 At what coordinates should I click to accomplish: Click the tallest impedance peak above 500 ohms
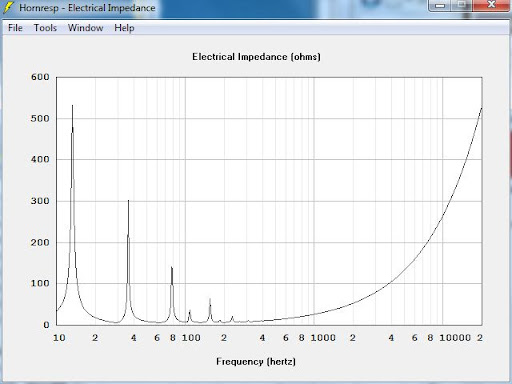click(x=72, y=107)
